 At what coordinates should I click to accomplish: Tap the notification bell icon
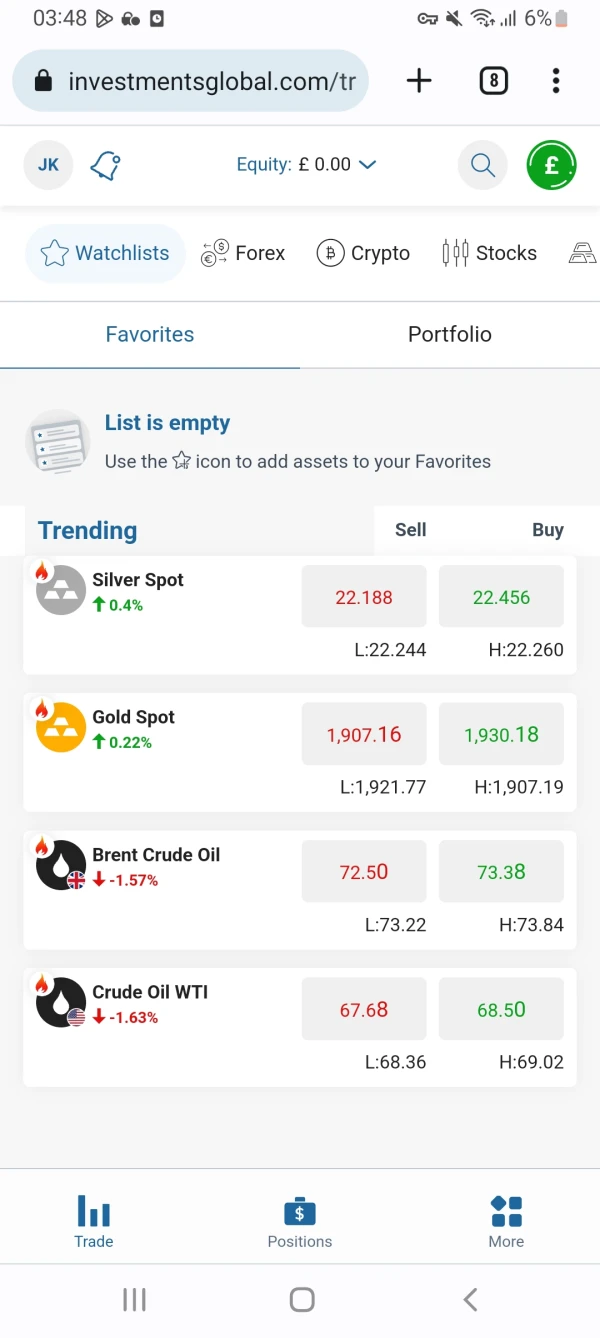click(105, 166)
